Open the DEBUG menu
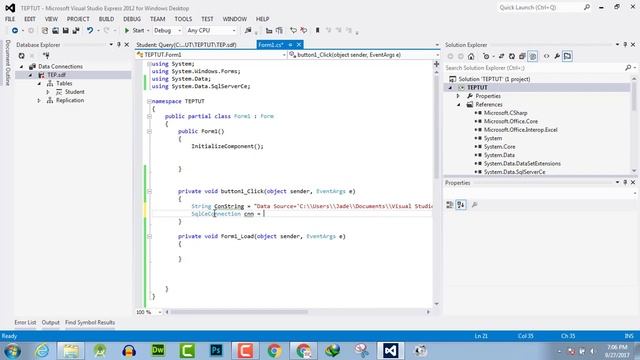This screenshot has width=640, height=360. pyautogui.click(x=132, y=19)
